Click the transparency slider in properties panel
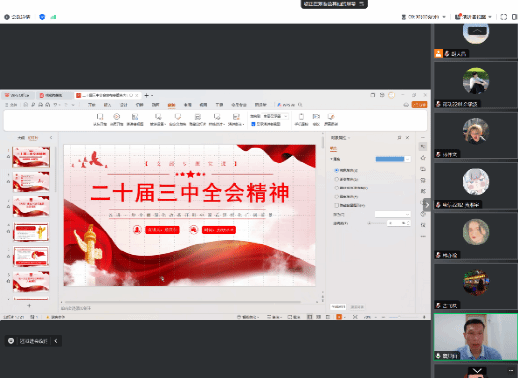 (x=377, y=223)
